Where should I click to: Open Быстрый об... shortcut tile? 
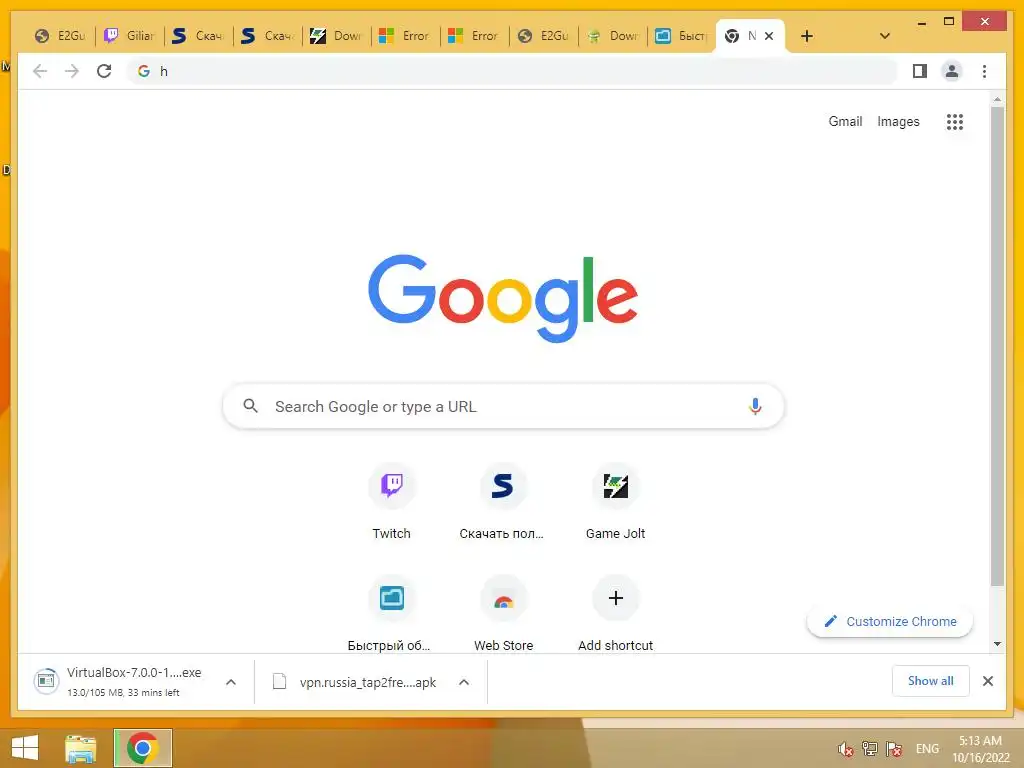[x=391, y=614]
